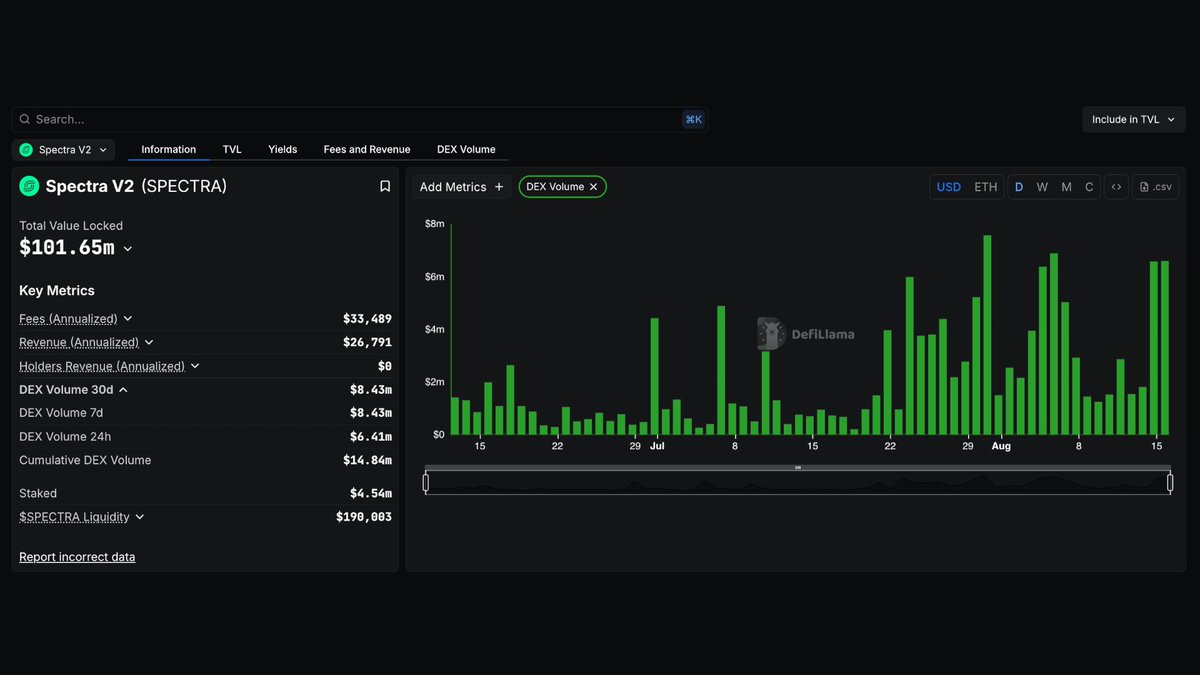Click the $190,003 liquidity value

click(x=364, y=517)
